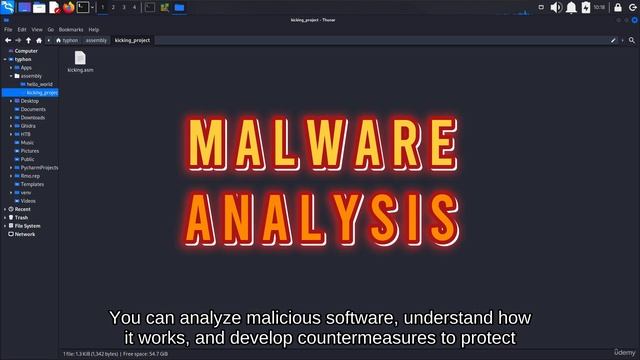Open the file manager launcher in panel

coord(39,7)
